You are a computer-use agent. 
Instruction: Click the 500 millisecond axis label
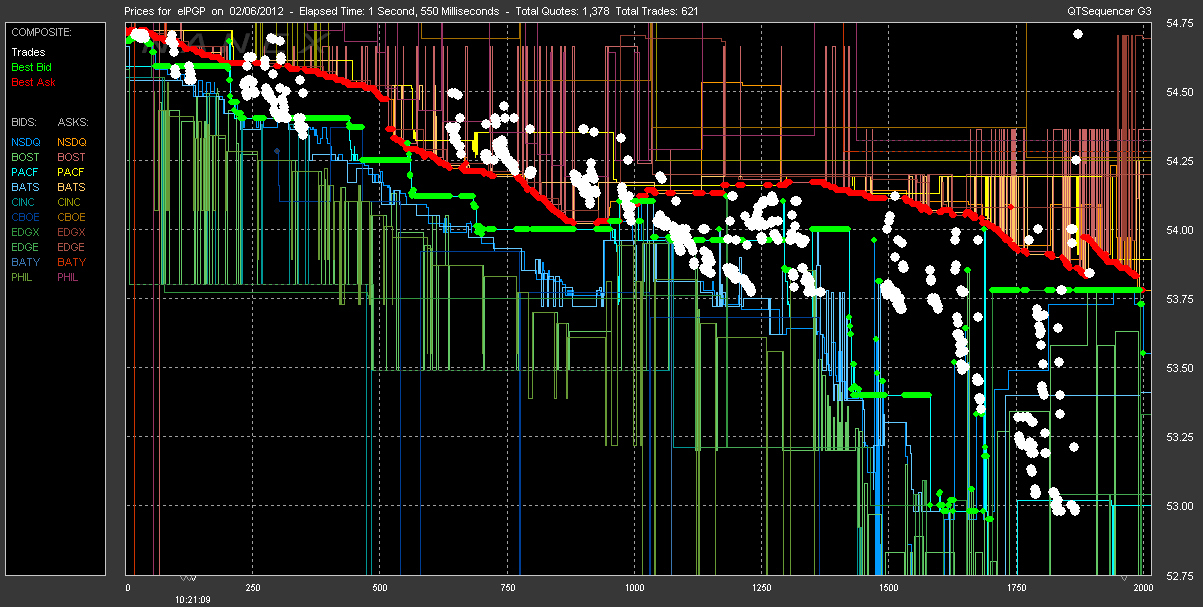(380, 589)
